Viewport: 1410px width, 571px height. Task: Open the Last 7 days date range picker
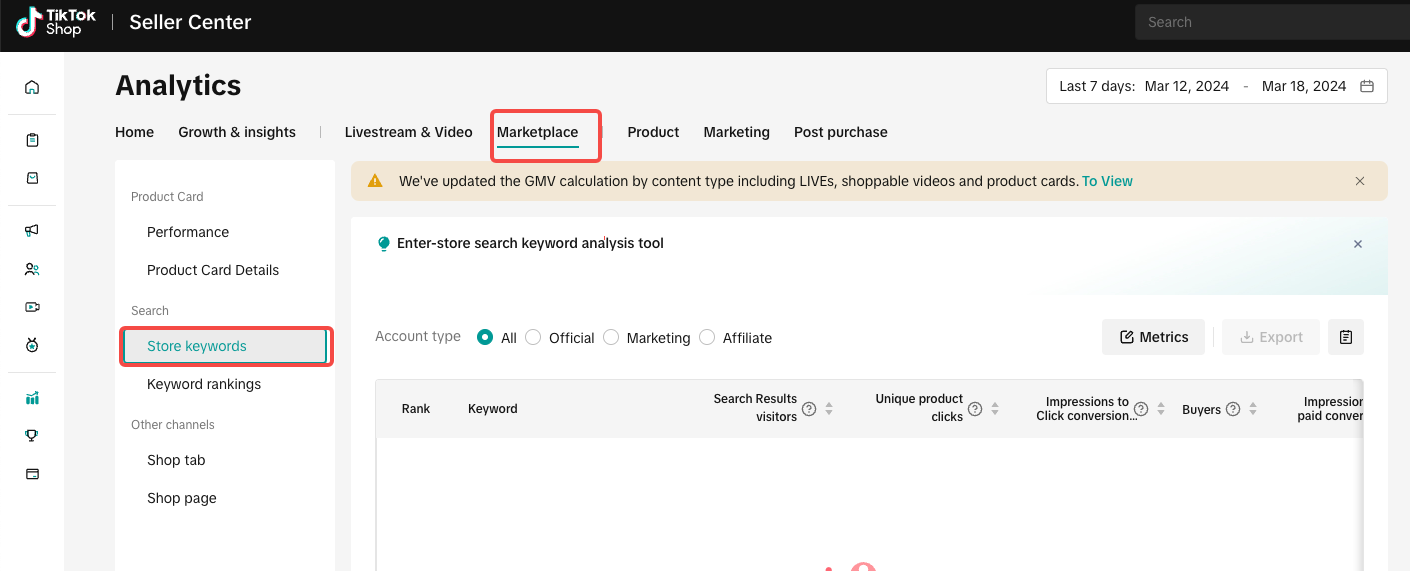tap(1216, 86)
